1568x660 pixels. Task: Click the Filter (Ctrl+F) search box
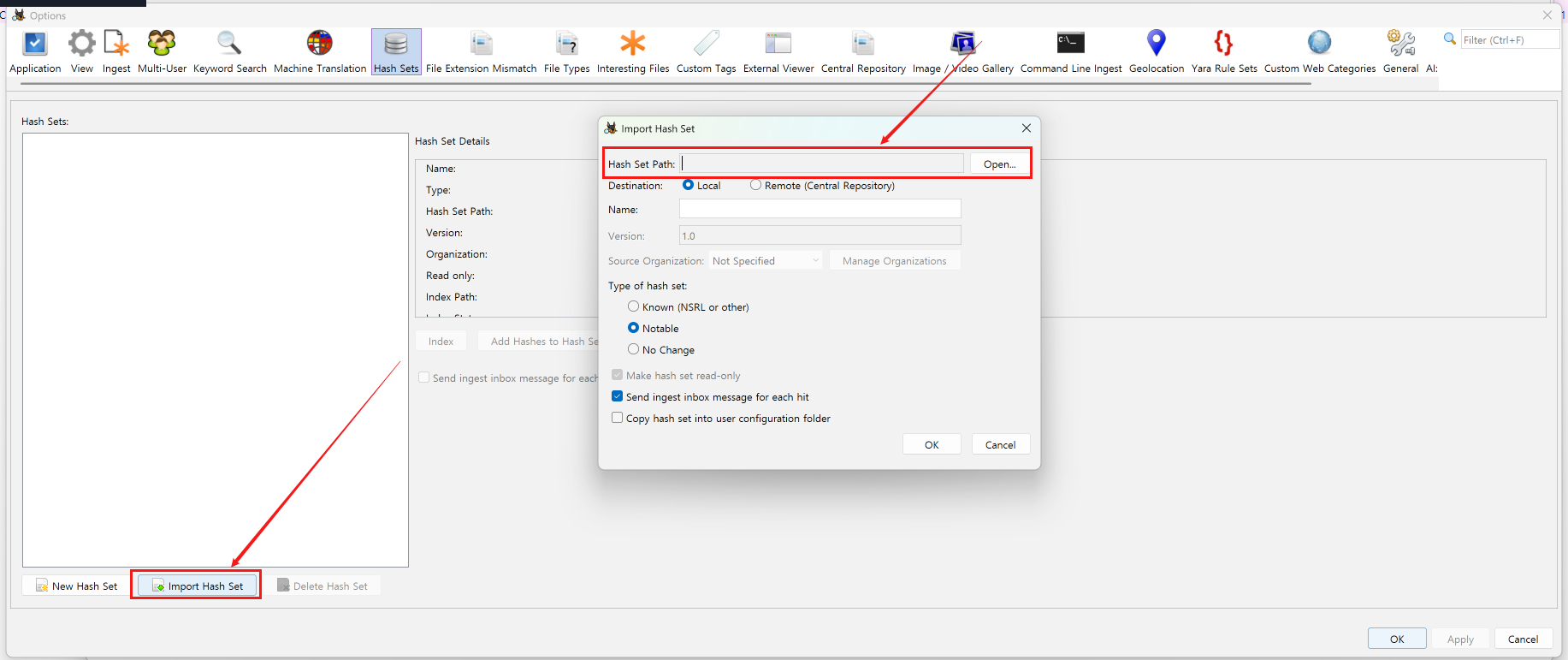pos(1509,39)
